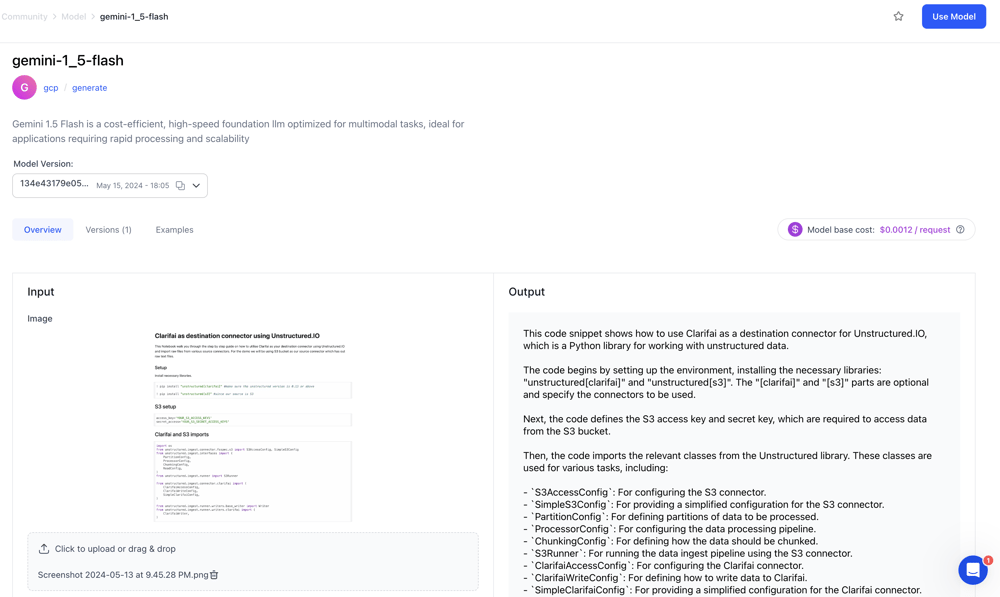Navigate to Model breadcrumb
1000x597 pixels.
(73, 17)
